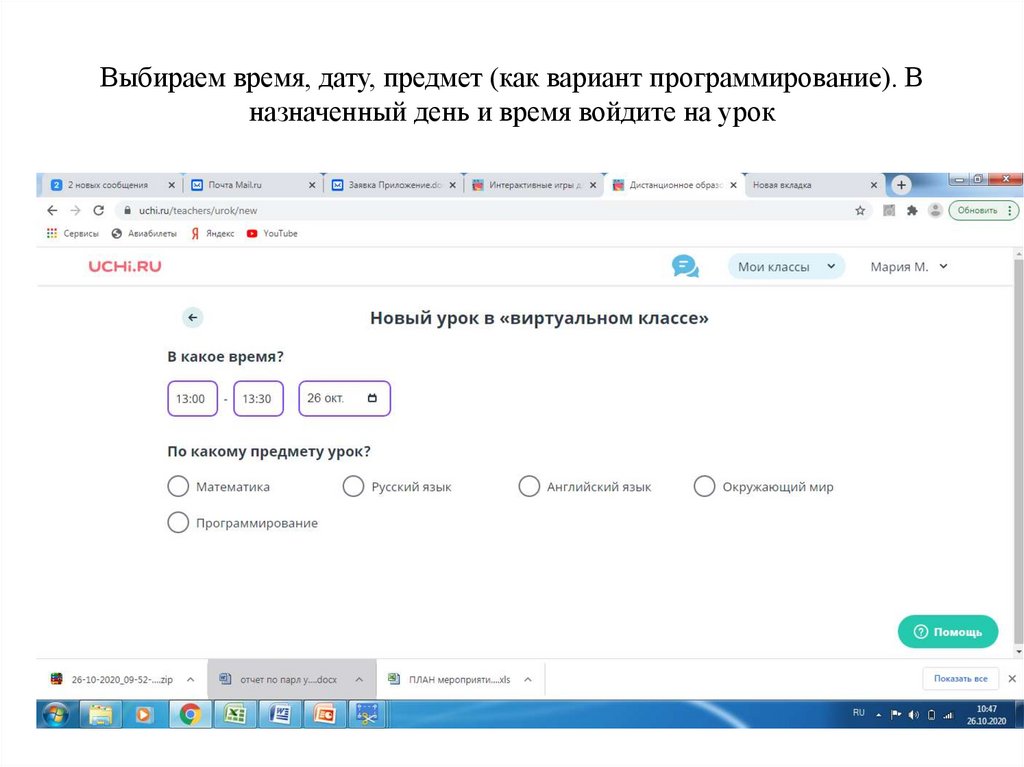This screenshot has height=767, width=1024.
Task: Go back with the round arrow button
Action: coord(193,318)
